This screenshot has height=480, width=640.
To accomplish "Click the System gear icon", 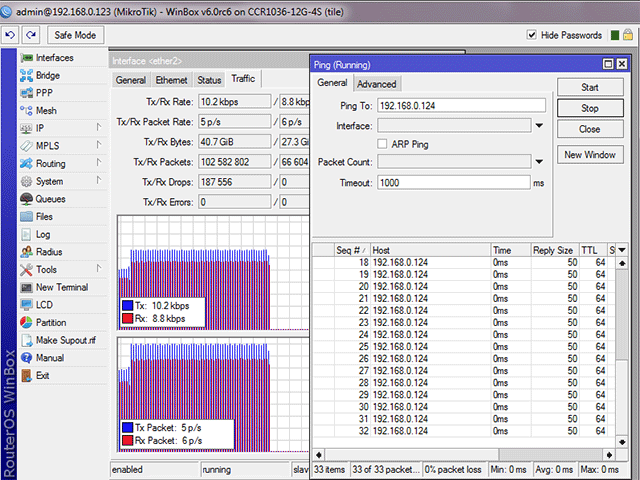I will 27,181.
